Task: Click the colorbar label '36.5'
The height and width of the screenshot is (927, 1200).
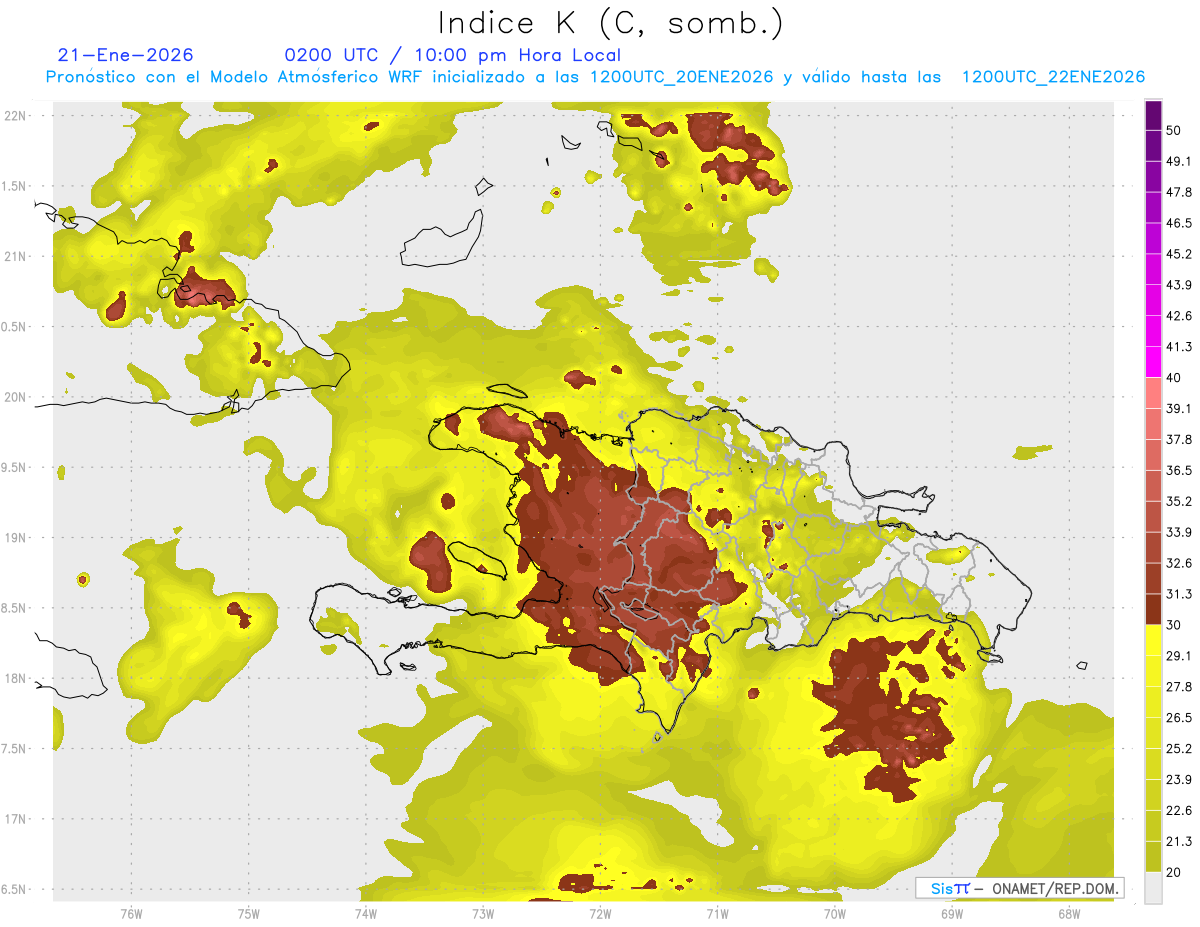Action: pos(1179,470)
